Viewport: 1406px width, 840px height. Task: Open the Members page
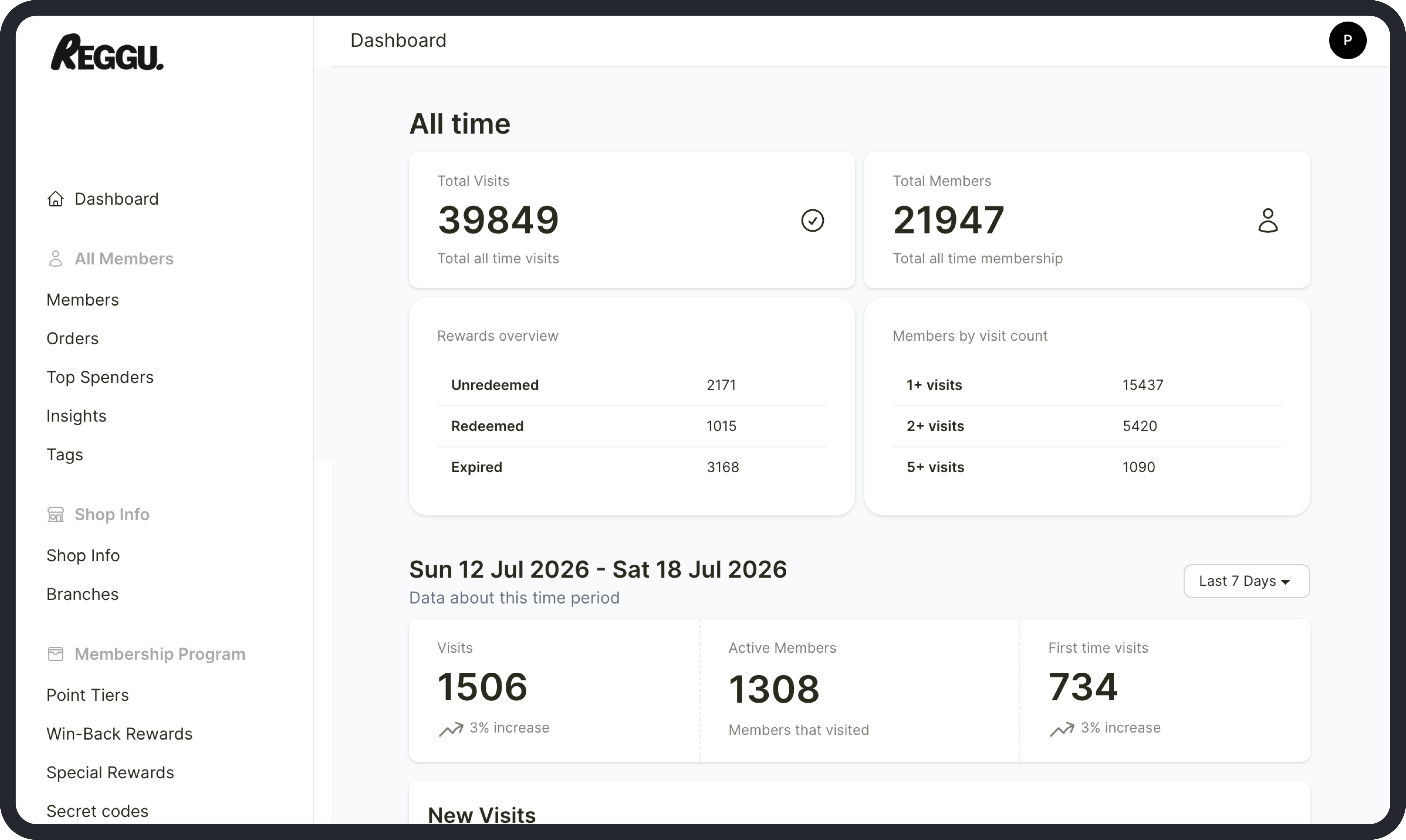pos(83,300)
